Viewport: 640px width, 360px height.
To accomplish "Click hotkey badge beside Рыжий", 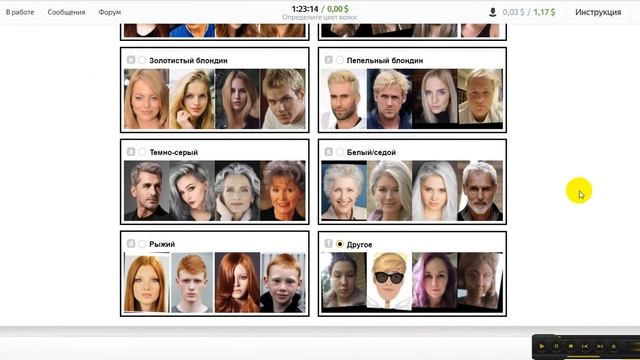I will point(131,244).
